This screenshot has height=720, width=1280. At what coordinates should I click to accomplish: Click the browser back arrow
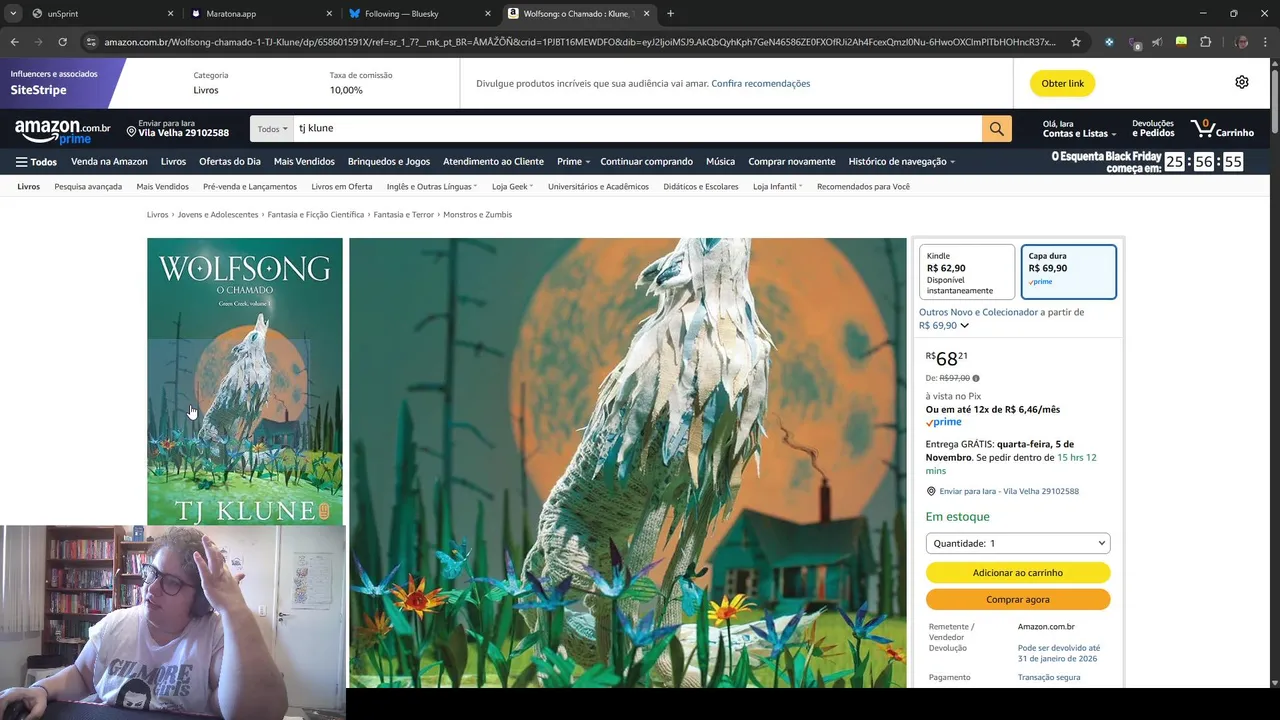point(14,42)
